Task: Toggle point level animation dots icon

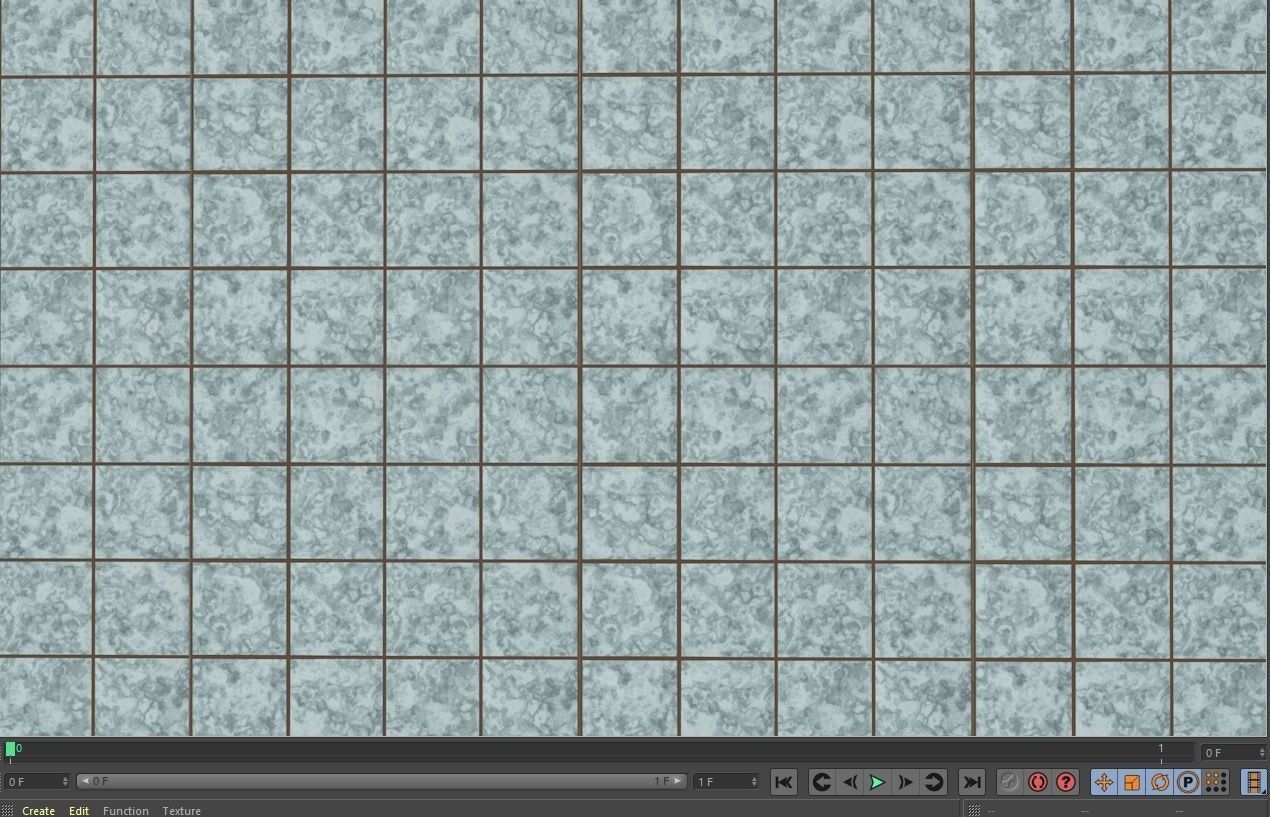Action: [x=1216, y=782]
